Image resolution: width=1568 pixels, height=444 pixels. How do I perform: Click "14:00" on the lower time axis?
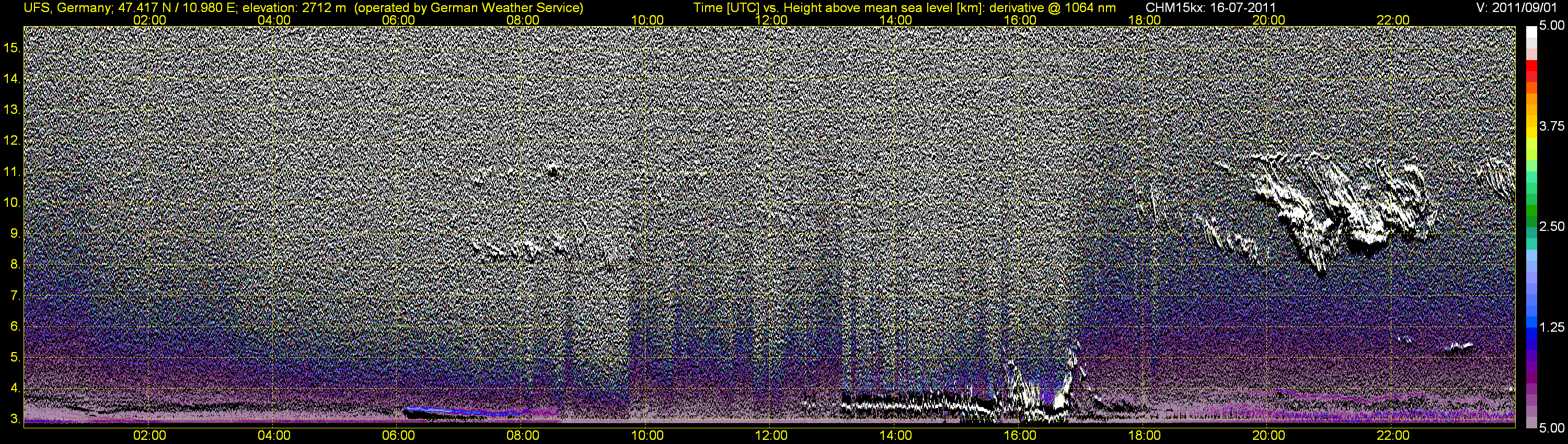pyautogui.click(x=895, y=436)
